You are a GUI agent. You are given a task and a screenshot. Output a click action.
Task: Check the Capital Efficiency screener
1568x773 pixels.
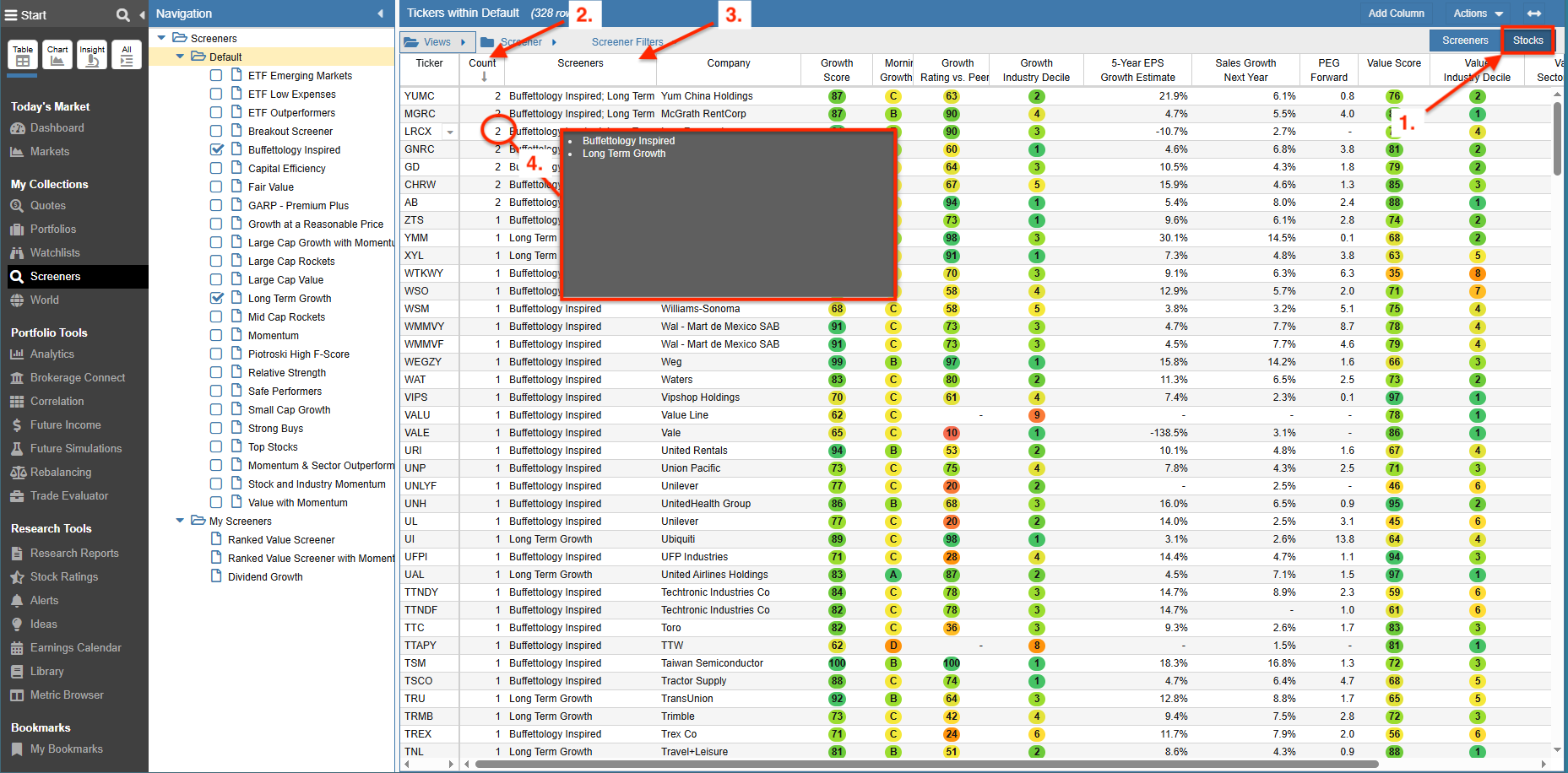point(217,168)
